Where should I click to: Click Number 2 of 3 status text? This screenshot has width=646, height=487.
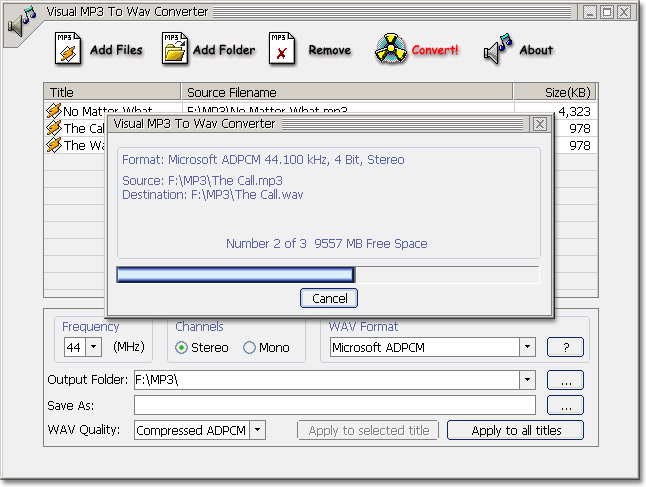click(266, 244)
